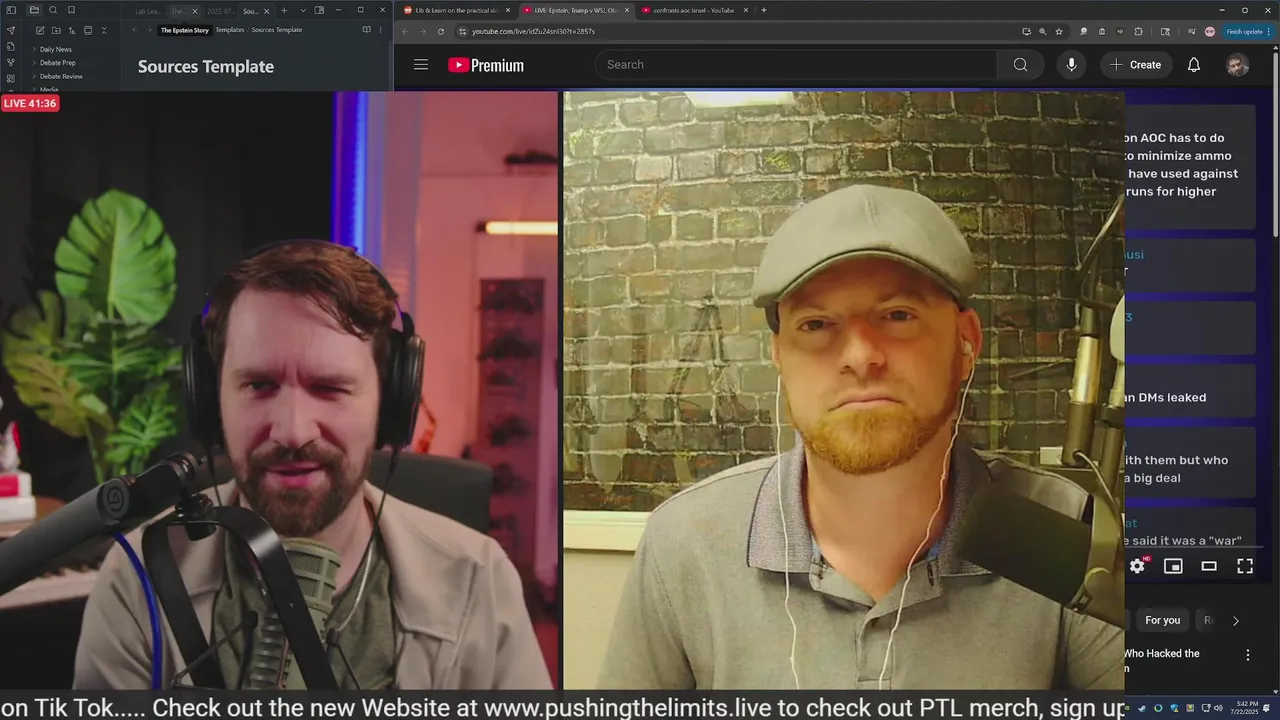
Task: Open taskbar clock showing 3:42 PM
Action: tap(1245, 708)
